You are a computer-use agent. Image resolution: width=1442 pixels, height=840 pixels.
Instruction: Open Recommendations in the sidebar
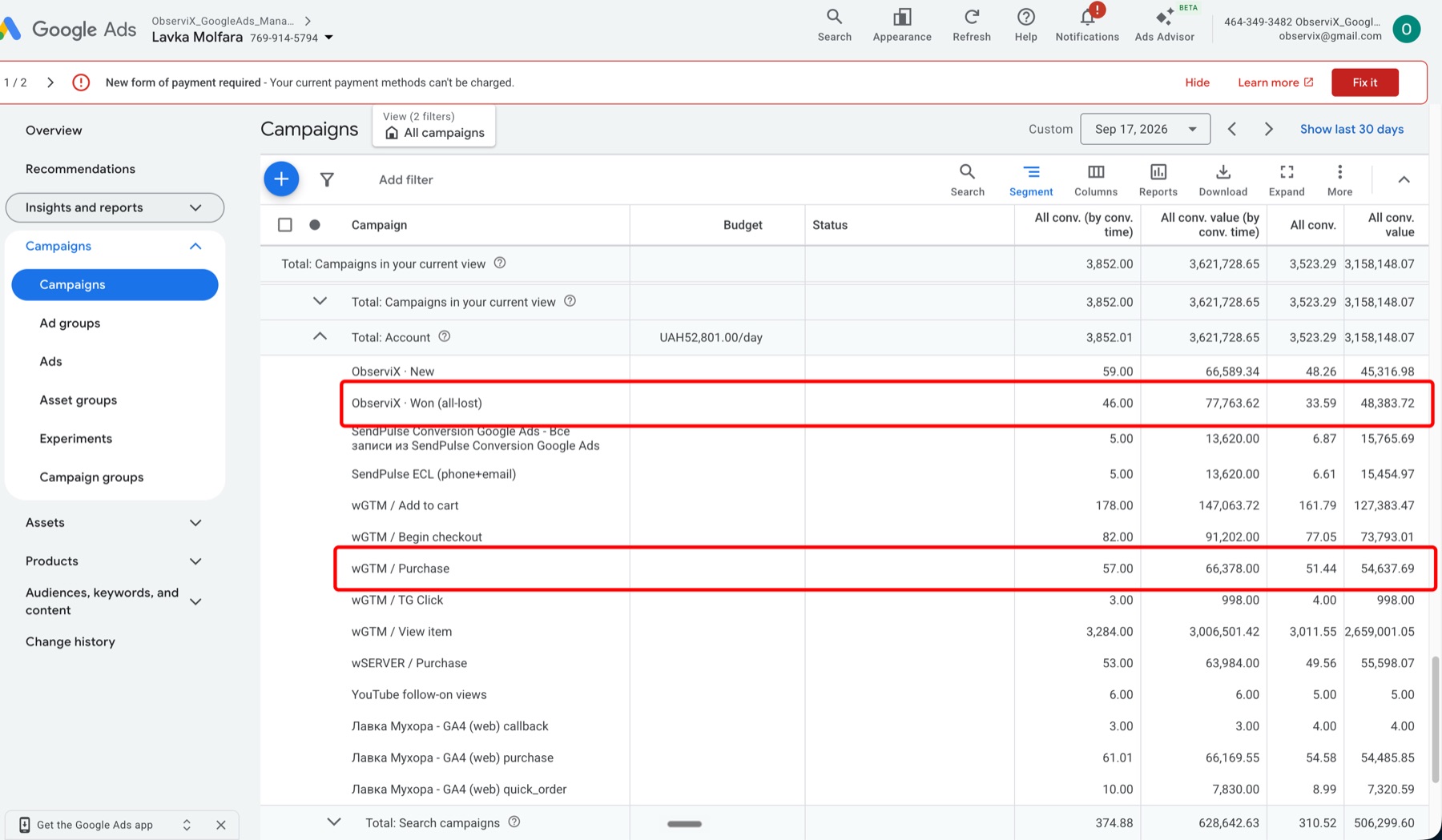coord(80,169)
